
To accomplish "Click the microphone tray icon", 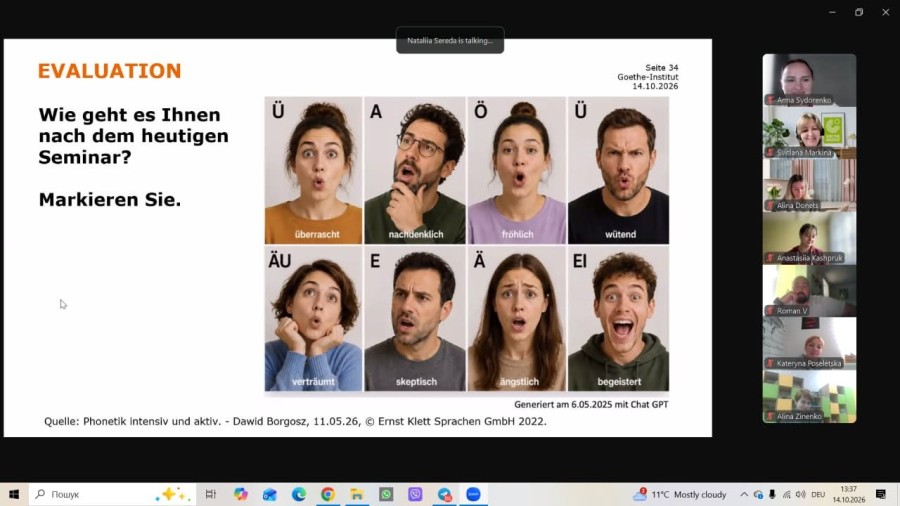I will click(772, 494).
